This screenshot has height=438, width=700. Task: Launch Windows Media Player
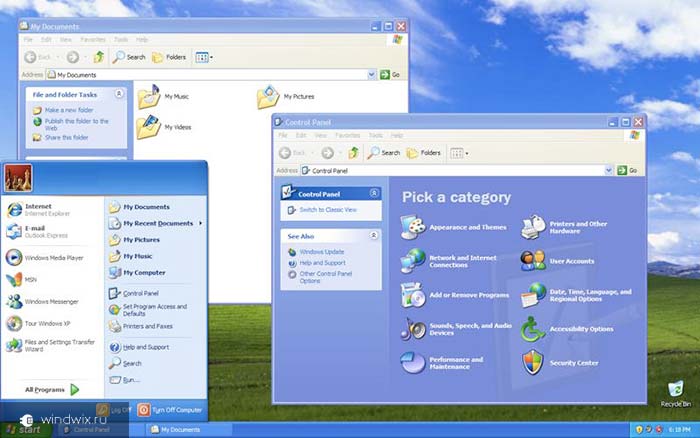click(x=45, y=258)
